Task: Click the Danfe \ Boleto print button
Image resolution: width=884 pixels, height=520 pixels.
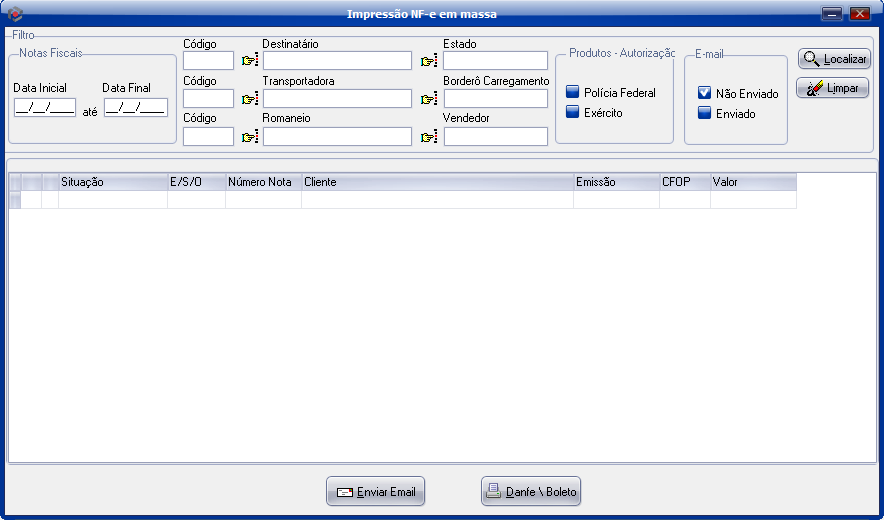Action: click(531, 492)
